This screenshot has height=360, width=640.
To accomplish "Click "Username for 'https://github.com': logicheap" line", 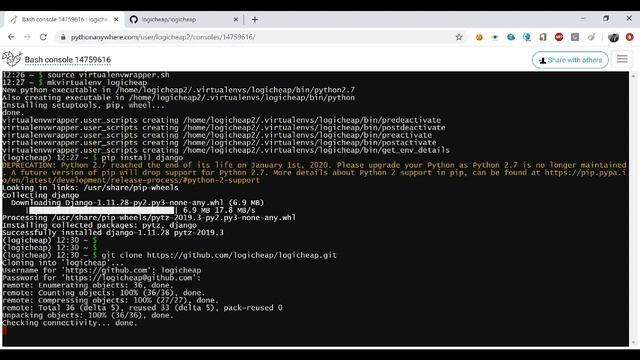I will click(x=102, y=270).
